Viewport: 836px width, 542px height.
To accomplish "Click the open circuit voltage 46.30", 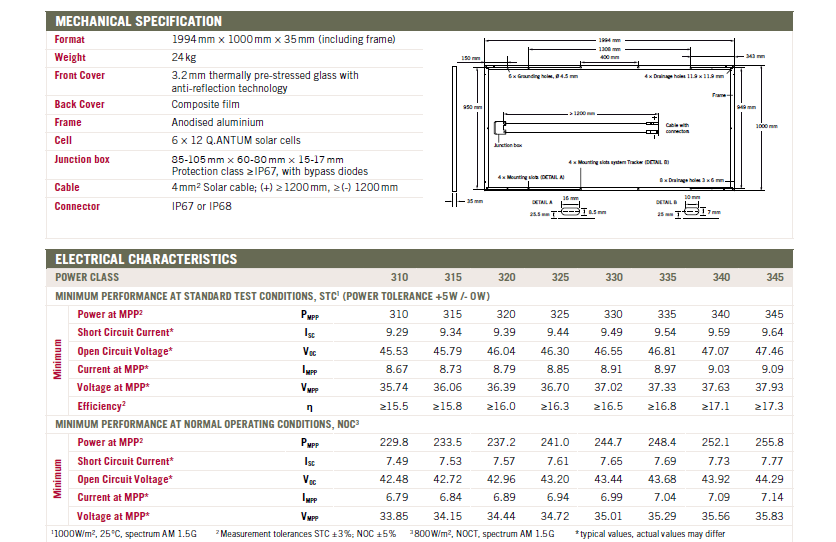I will pyautogui.click(x=555, y=351).
